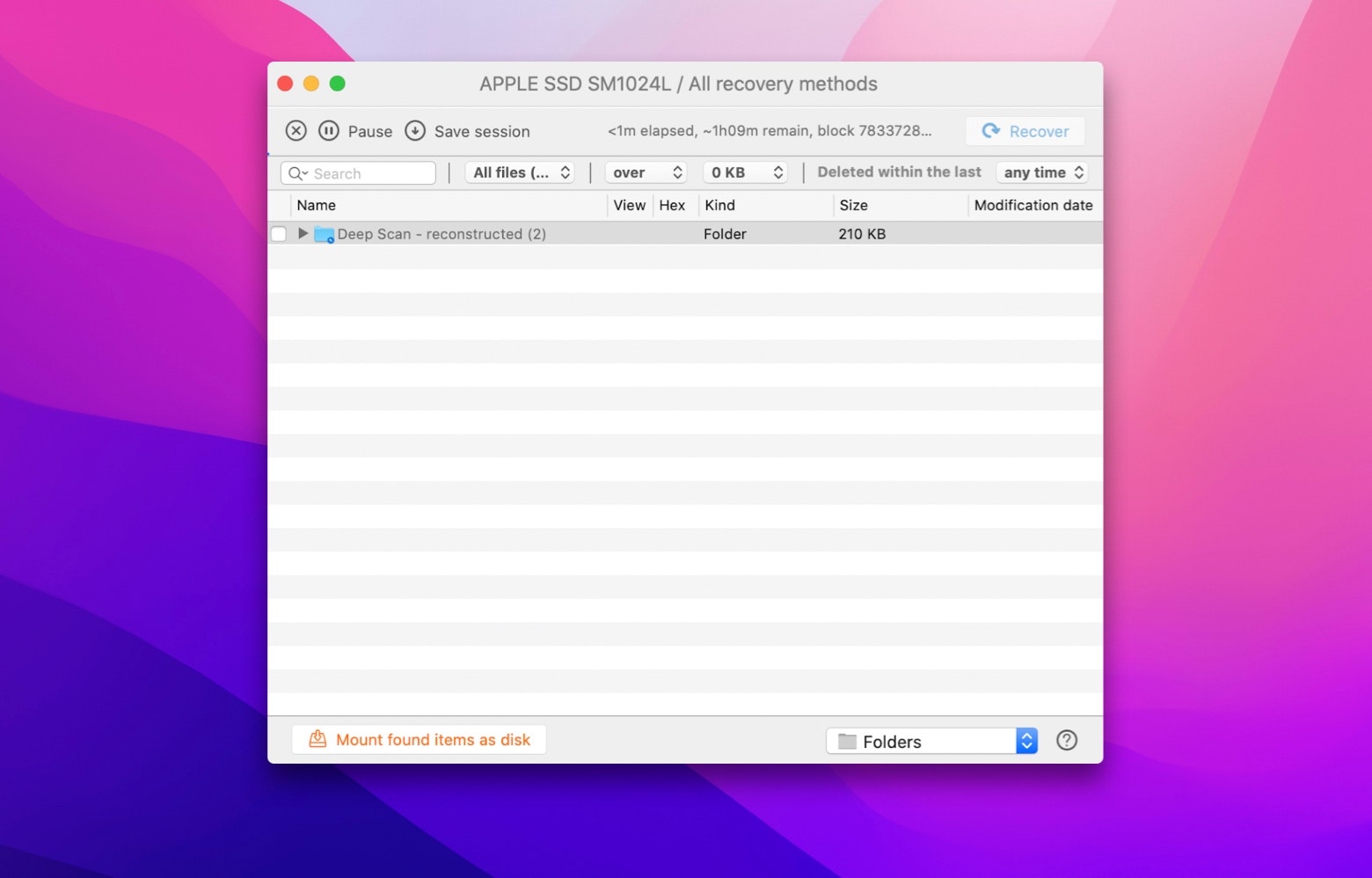Click the Save session label

coord(482,131)
